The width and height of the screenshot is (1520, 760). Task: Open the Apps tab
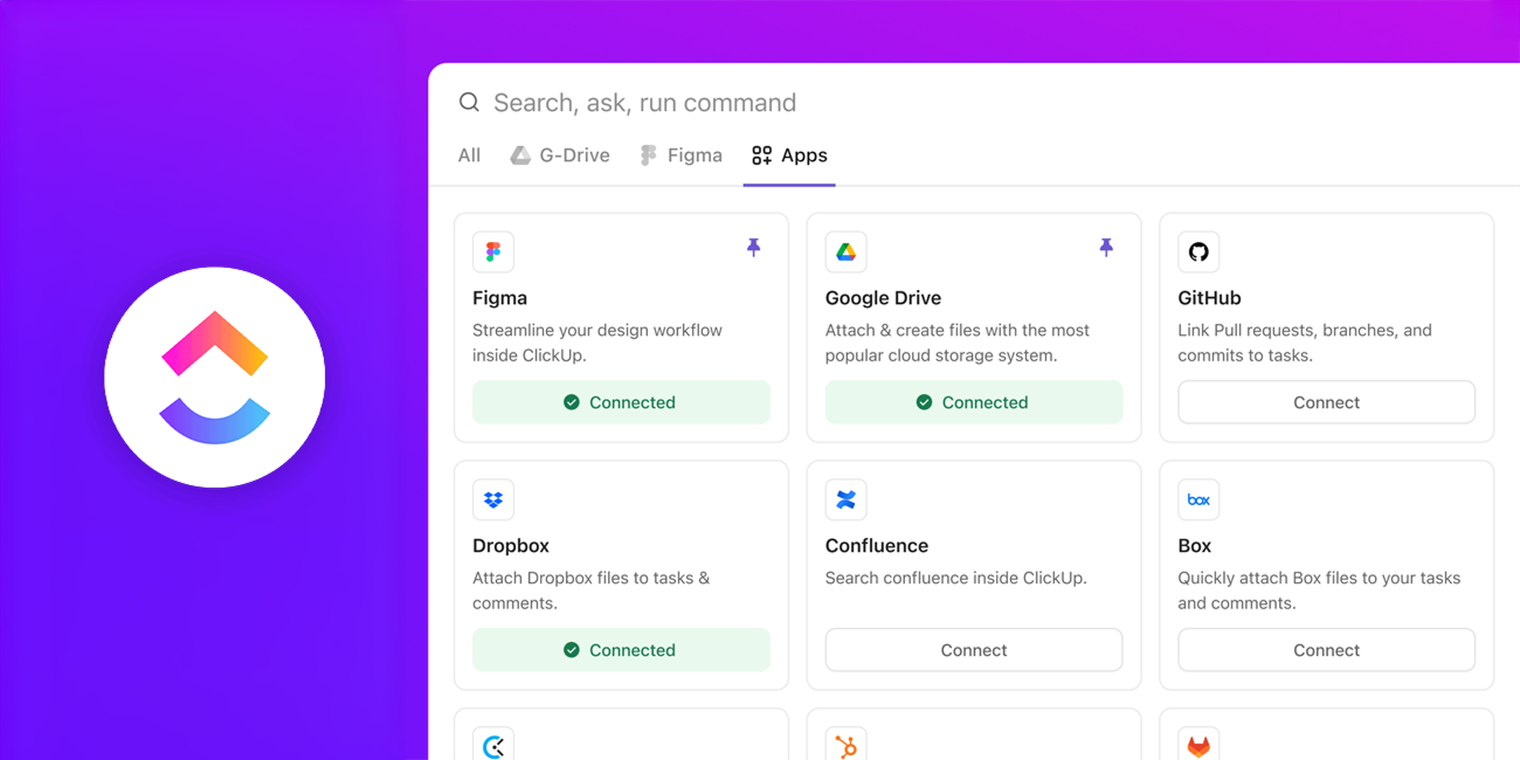789,155
